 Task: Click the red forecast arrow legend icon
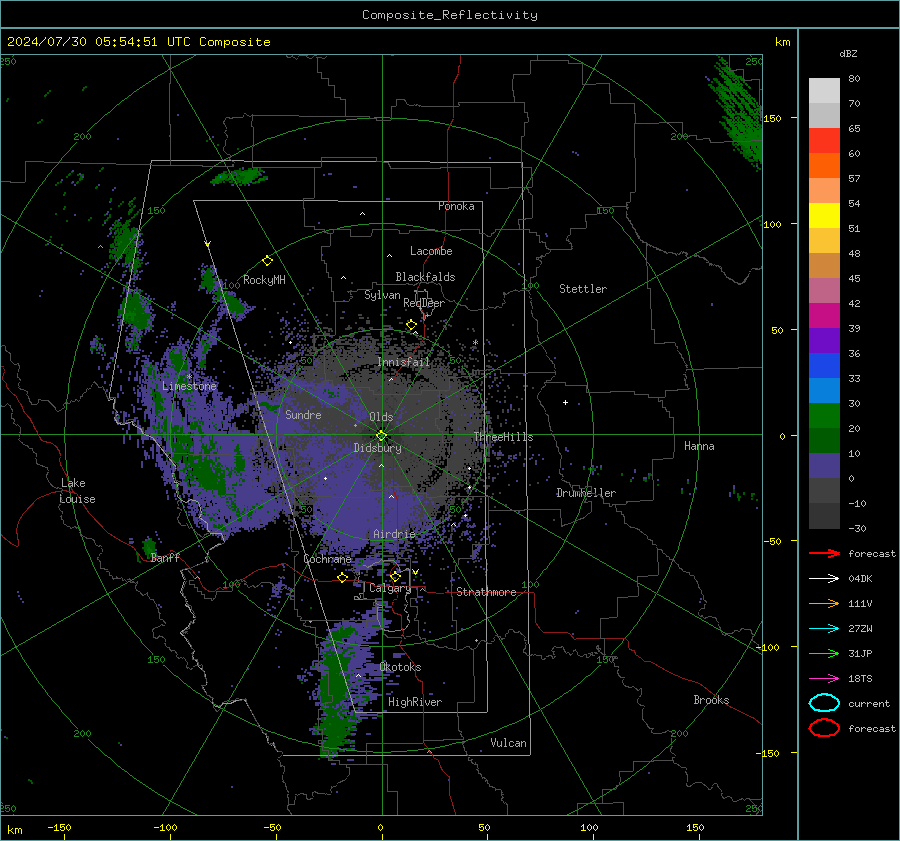824,553
